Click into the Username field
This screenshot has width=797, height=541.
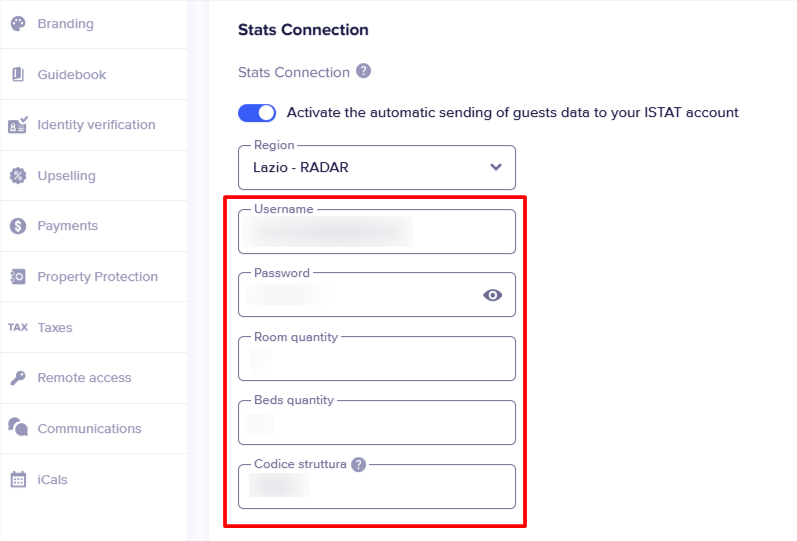coord(376,233)
